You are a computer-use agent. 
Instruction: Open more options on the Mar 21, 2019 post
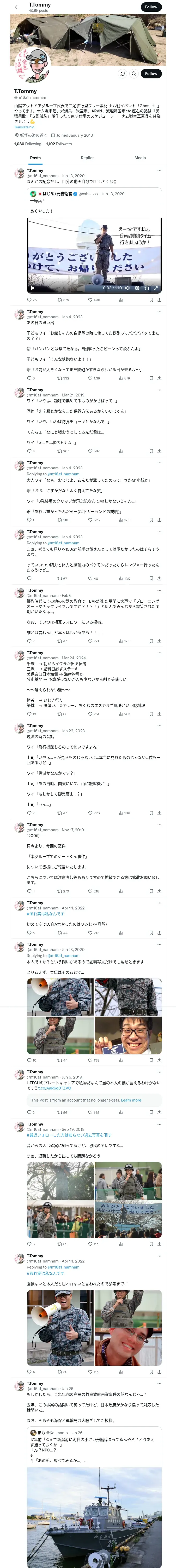(159, 390)
